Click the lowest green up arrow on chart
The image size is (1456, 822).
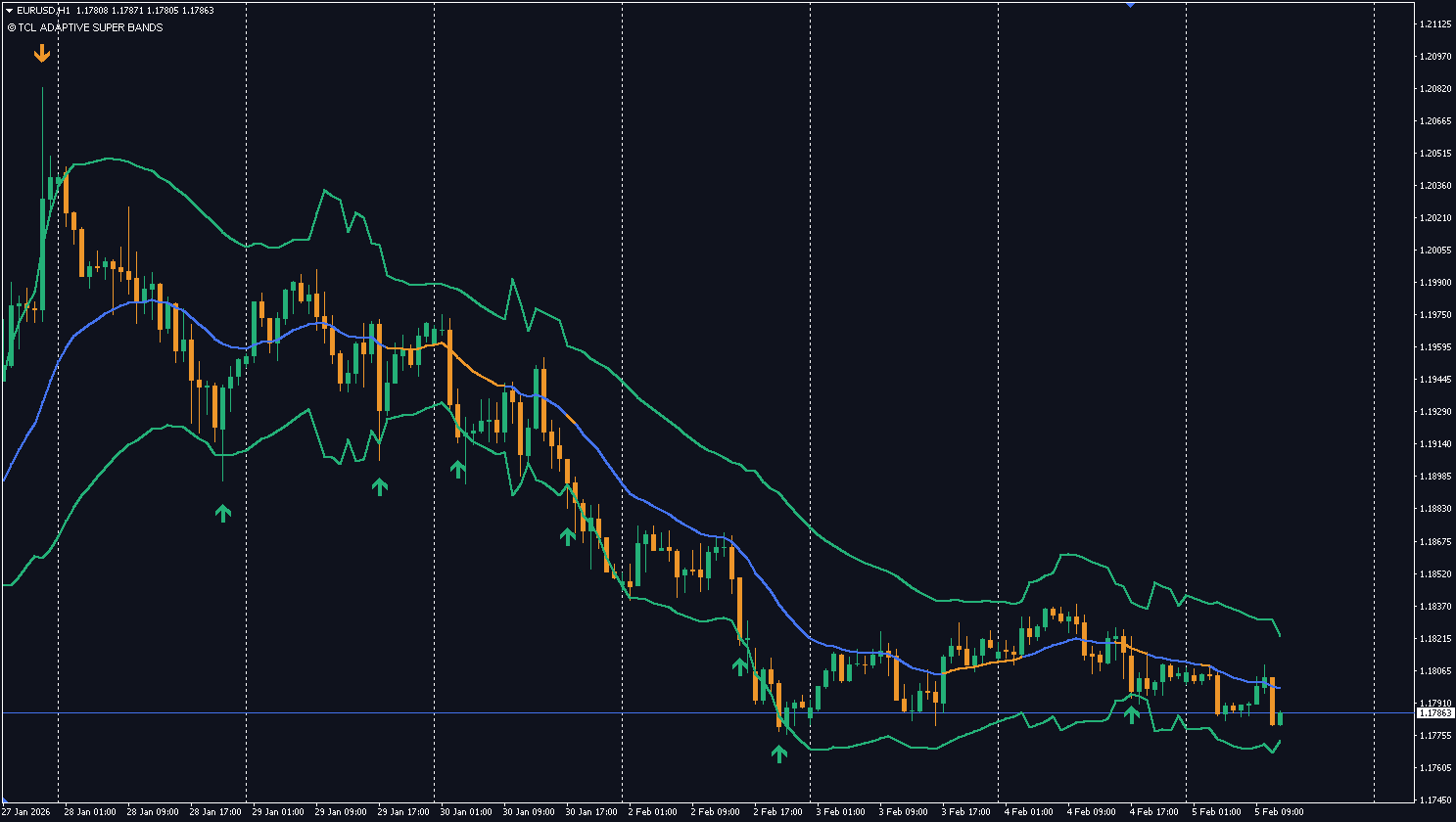click(x=778, y=753)
